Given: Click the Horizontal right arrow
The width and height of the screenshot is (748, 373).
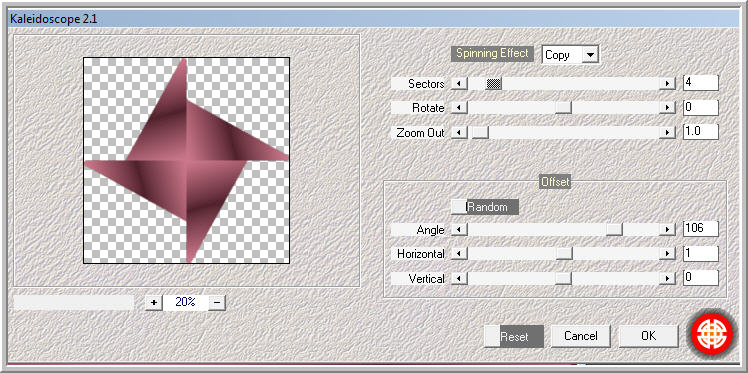Looking at the screenshot, I should (x=668, y=254).
